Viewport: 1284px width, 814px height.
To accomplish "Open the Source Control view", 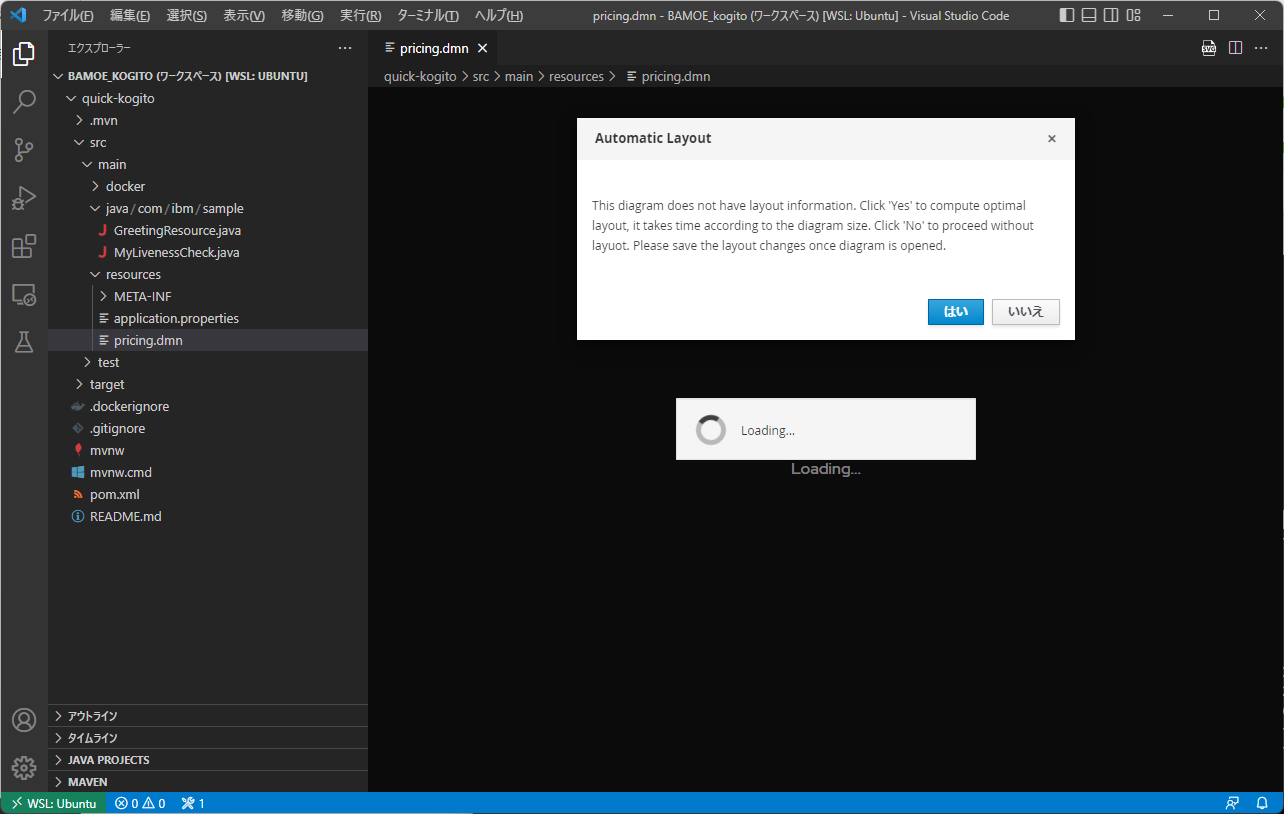I will (24, 150).
